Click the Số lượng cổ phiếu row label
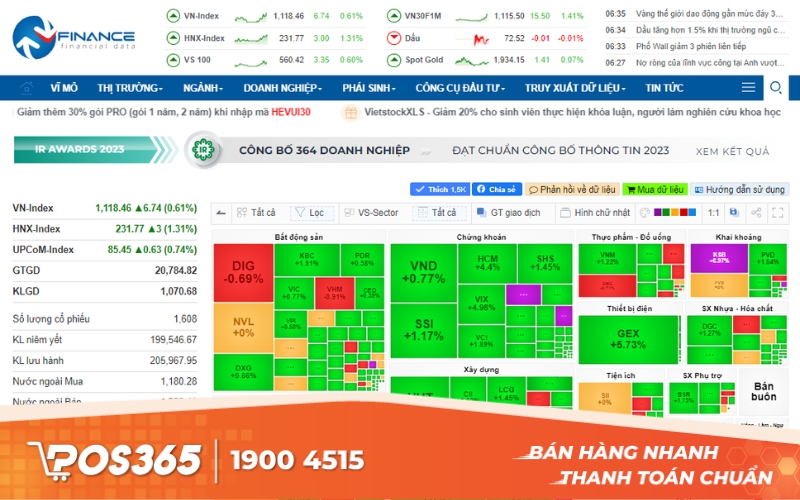800x500 pixels. point(51,319)
